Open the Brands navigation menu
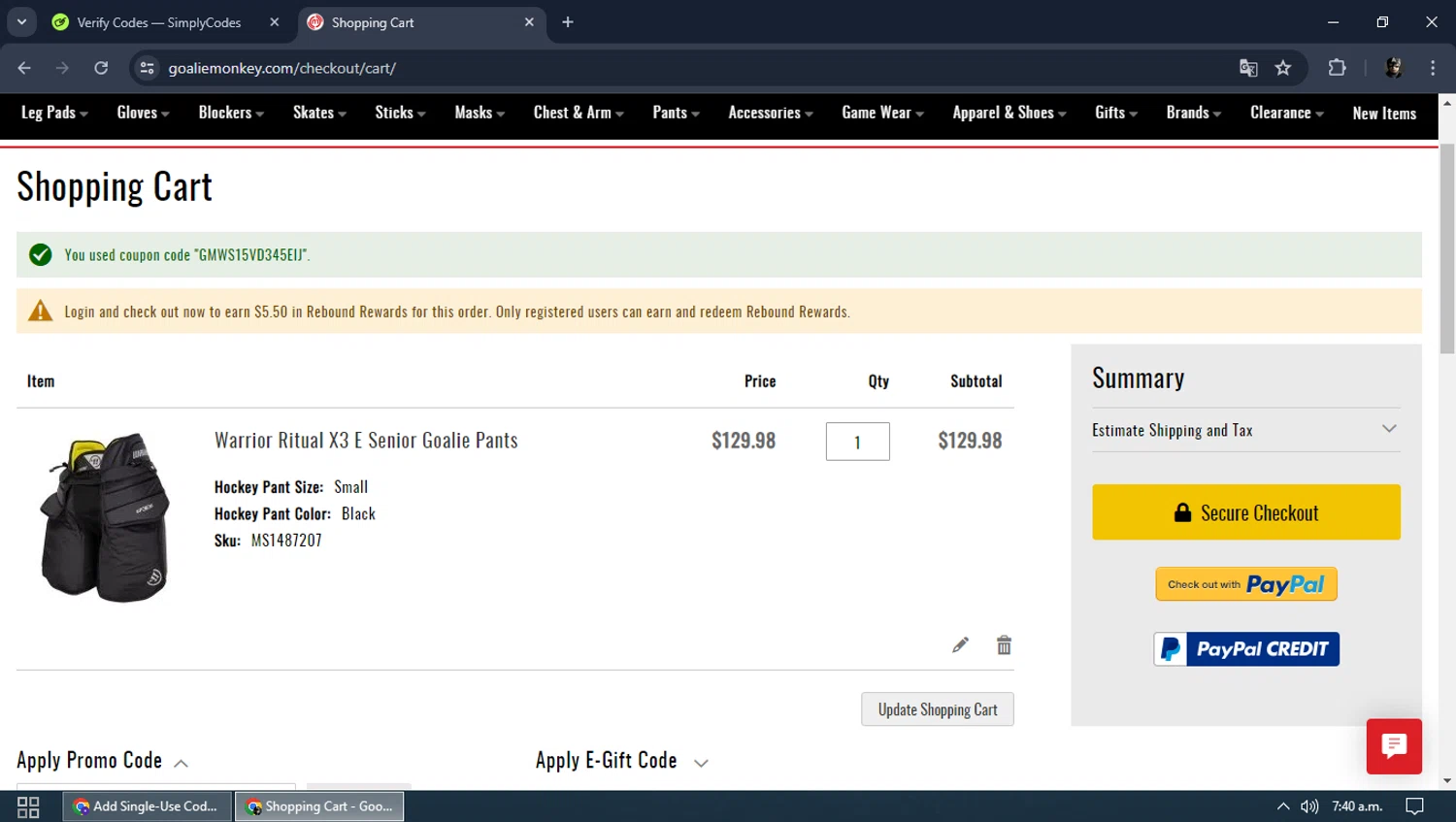 pos(1194,113)
